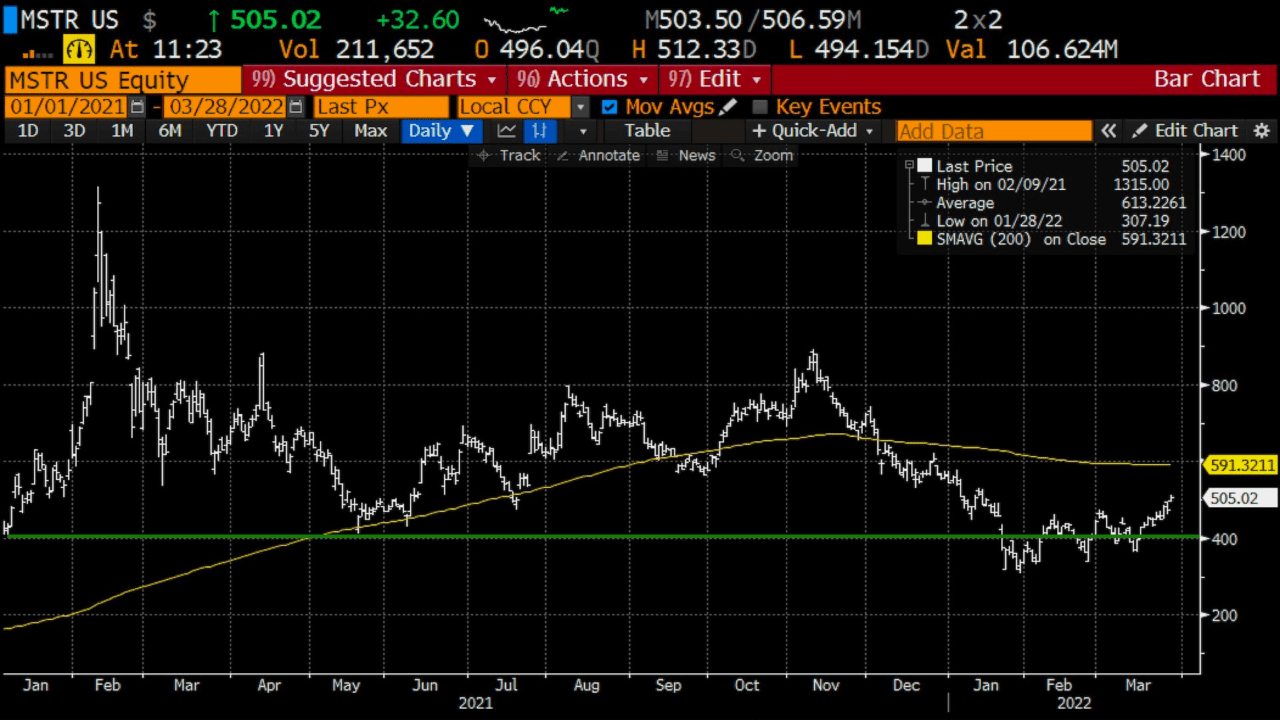The width and height of the screenshot is (1280, 720).
Task: Activate the Track crosshair tool
Action: [508, 155]
